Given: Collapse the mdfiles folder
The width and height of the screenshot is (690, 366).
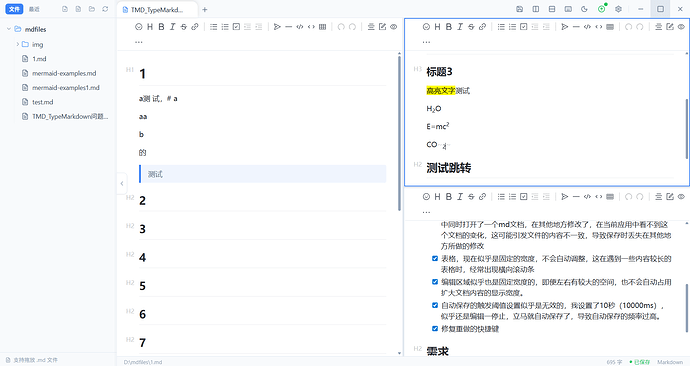Looking at the screenshot, I should click(x=8, y=29).
